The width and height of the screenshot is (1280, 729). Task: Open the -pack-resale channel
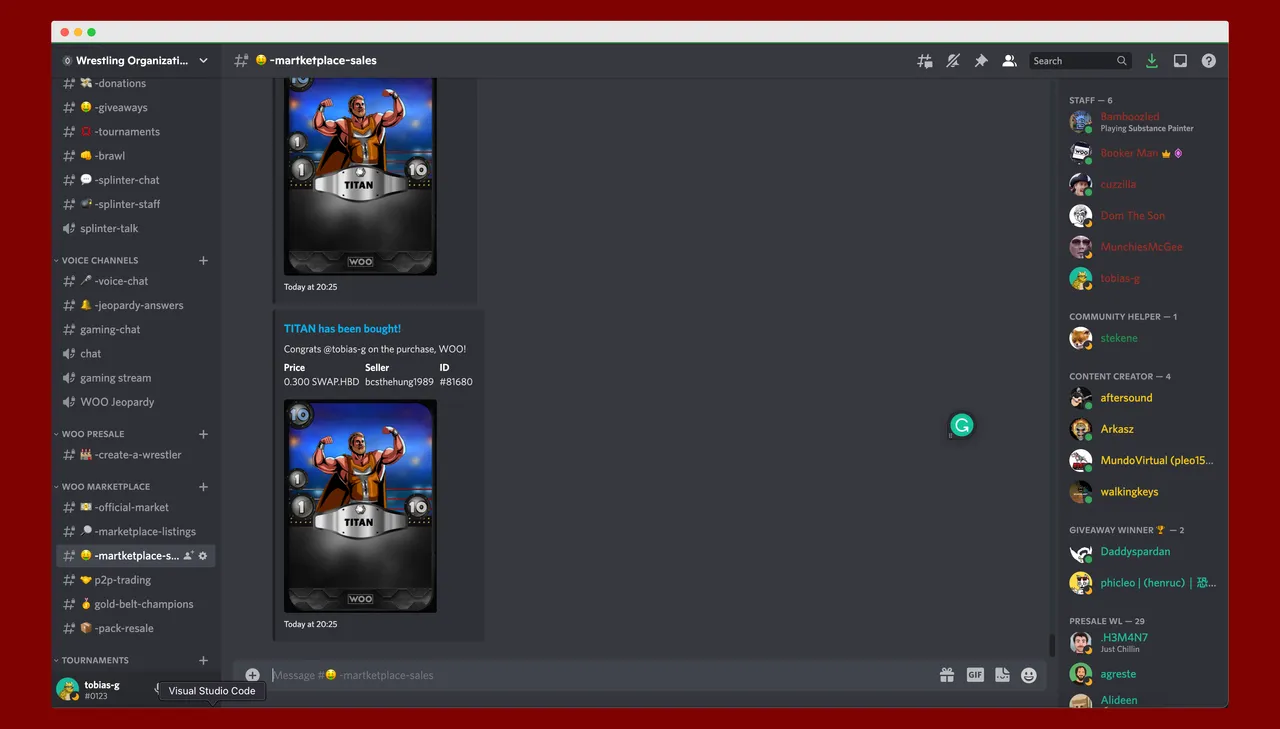tap(135, 628)
